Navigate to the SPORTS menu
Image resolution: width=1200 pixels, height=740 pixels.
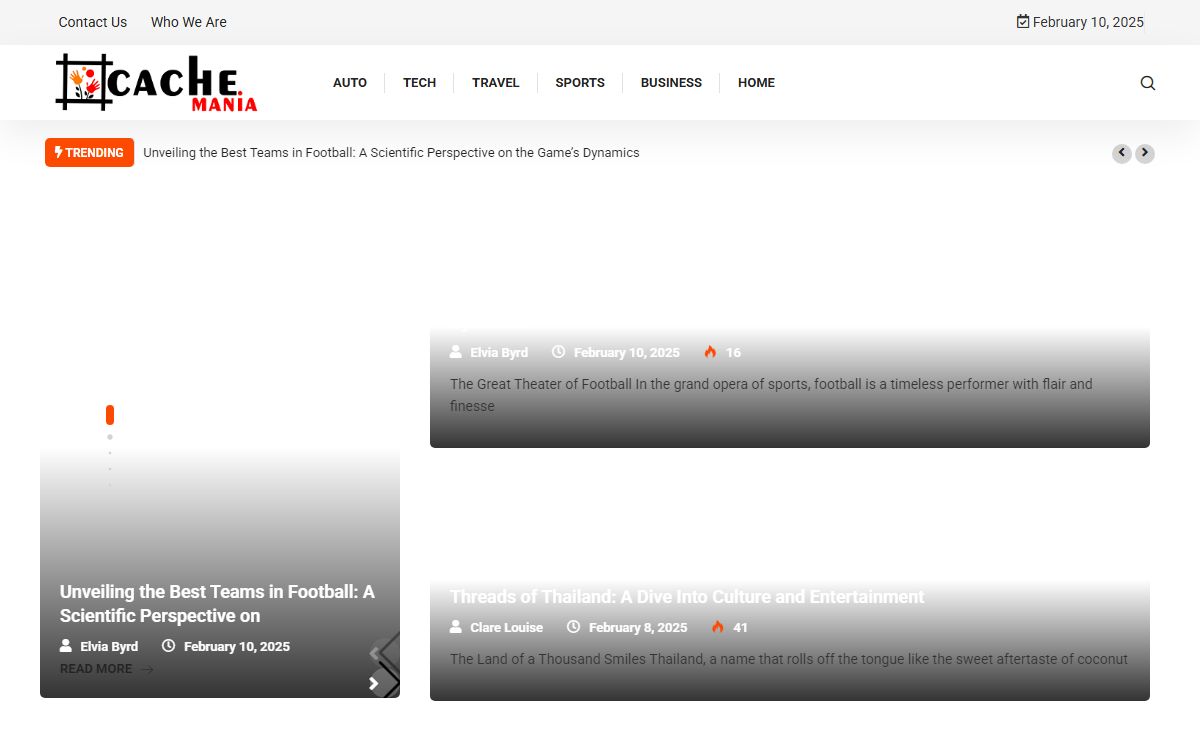tap(580, 83)
